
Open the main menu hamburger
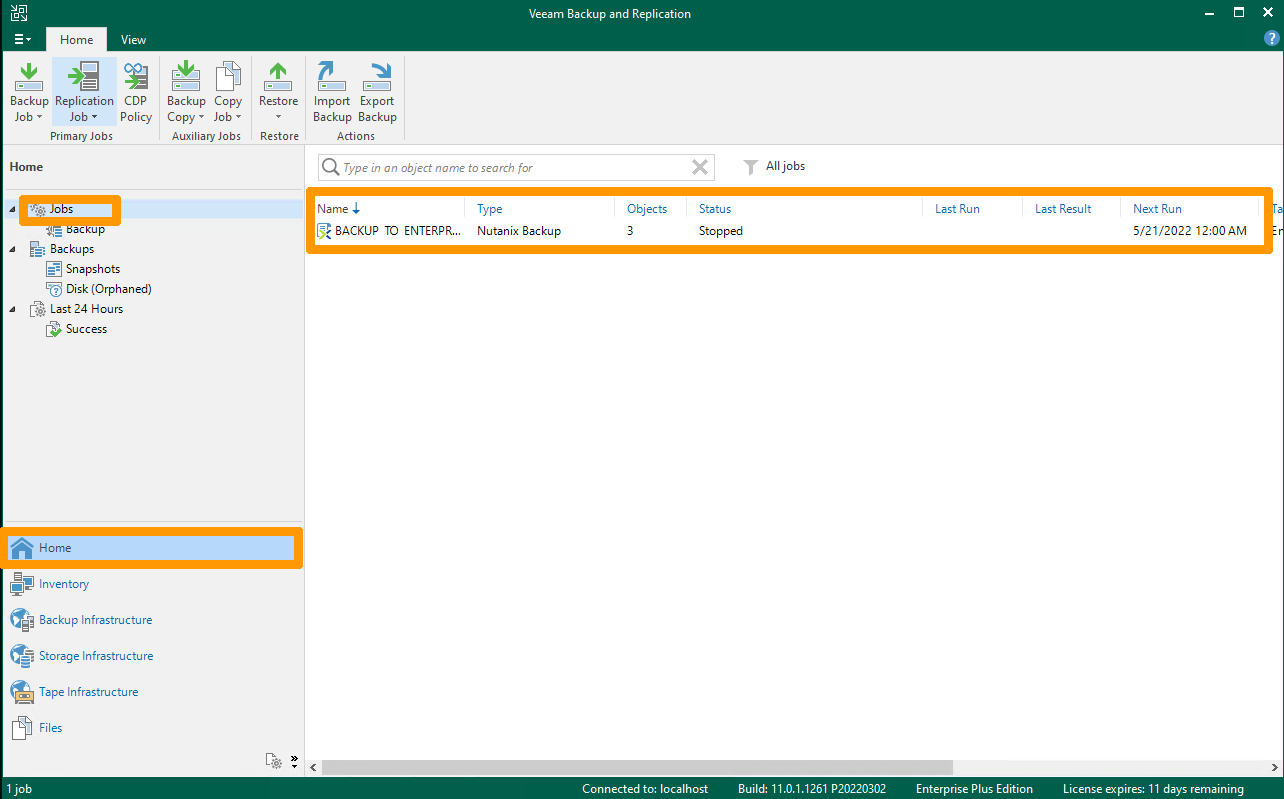[21, 39]
